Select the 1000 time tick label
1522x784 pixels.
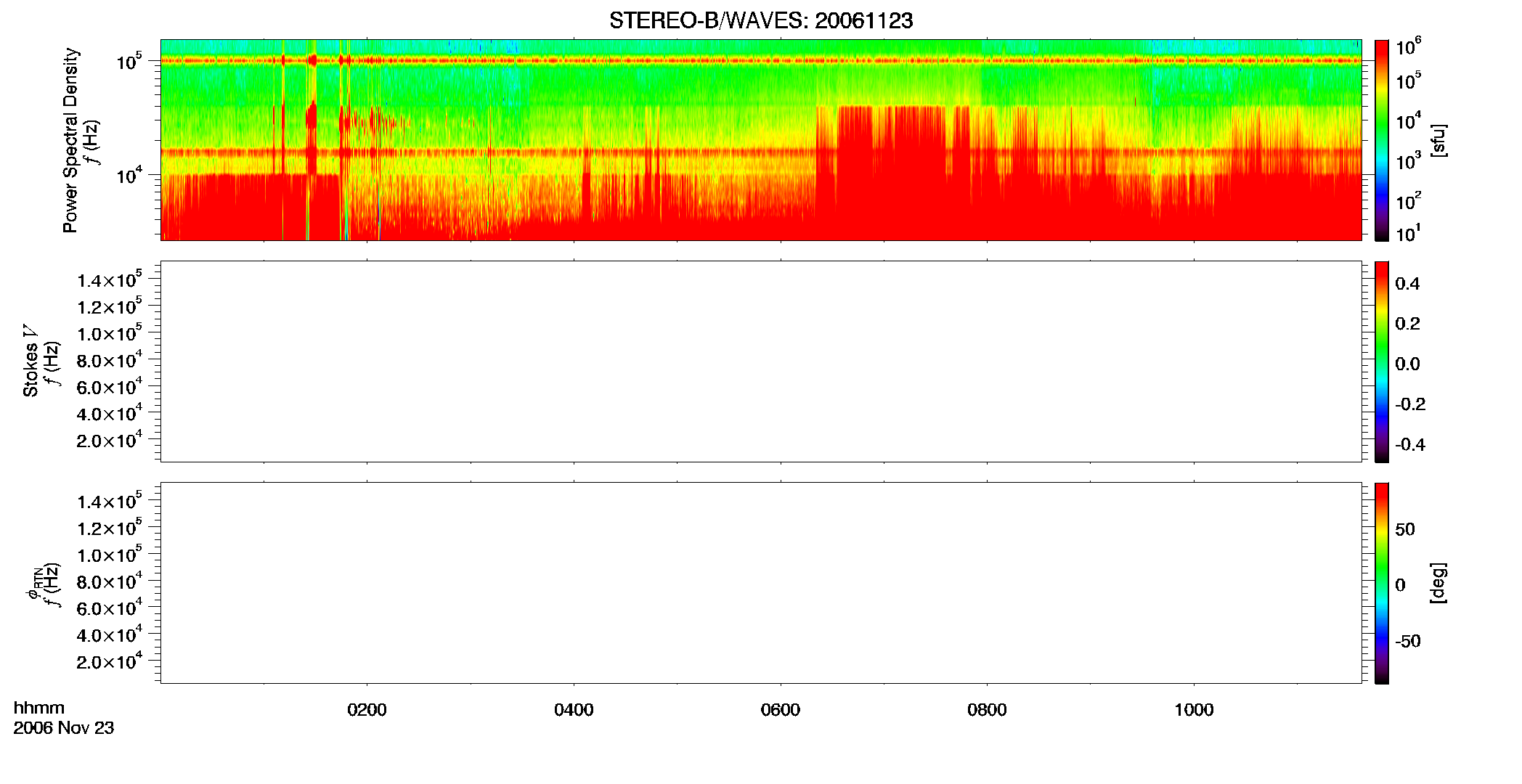tap(1194, 710)
